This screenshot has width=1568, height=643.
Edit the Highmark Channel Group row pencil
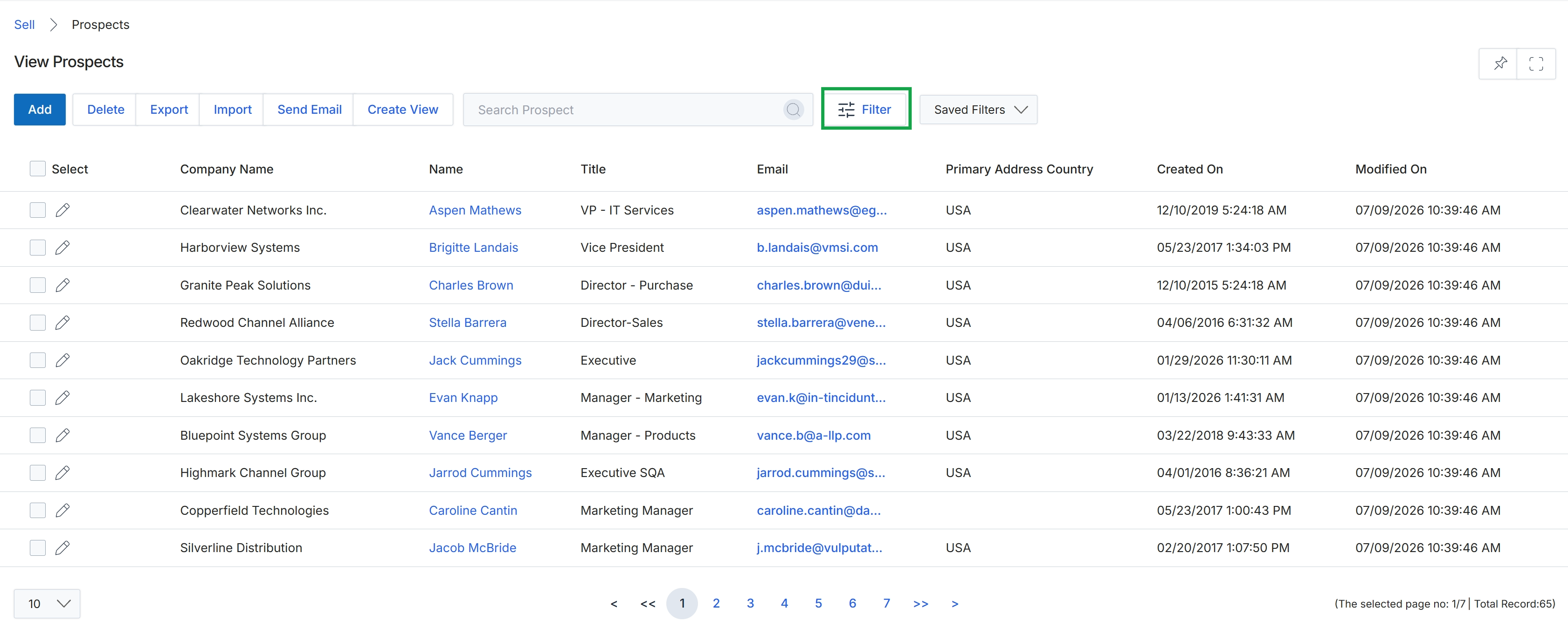pos(62,473)
